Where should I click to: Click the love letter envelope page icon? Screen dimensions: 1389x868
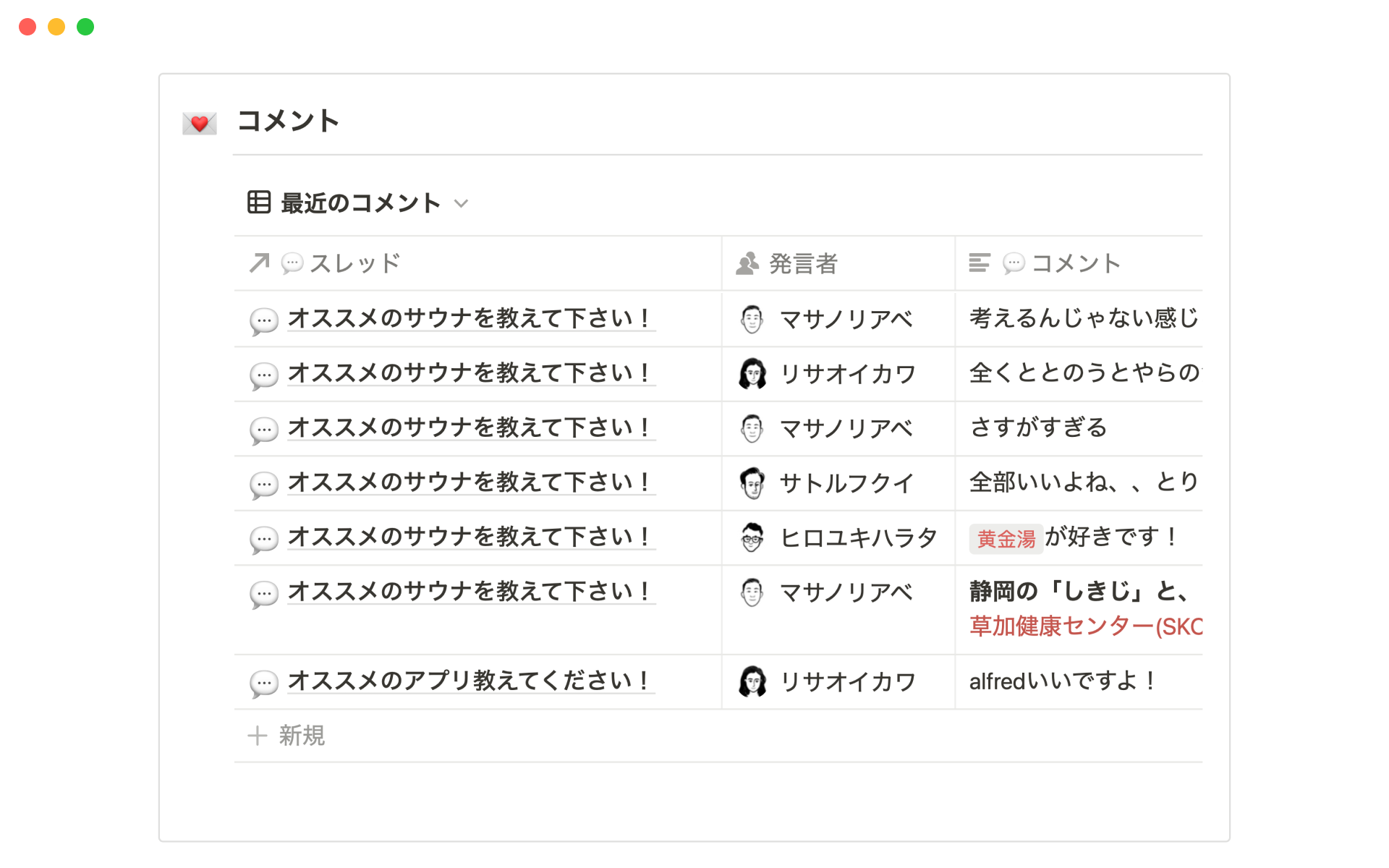200,123
